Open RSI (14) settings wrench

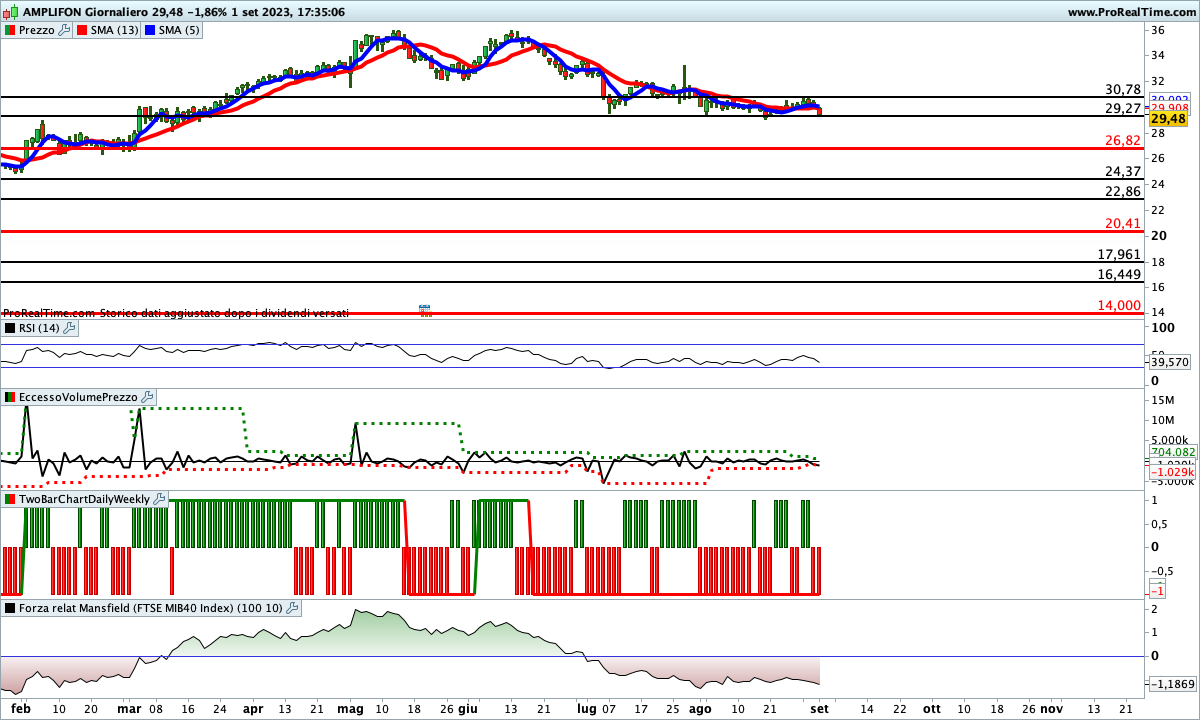tap(69, 327)
